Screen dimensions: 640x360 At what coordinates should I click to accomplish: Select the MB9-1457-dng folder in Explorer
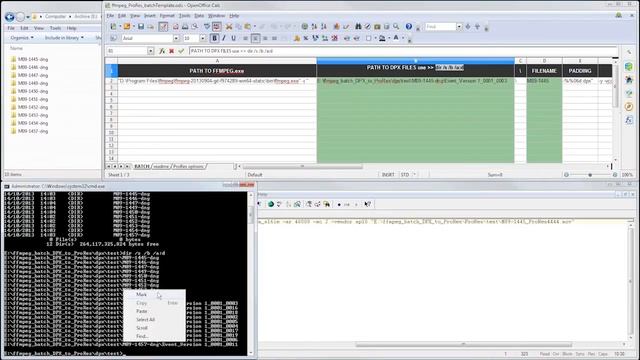tap(33, 131)
